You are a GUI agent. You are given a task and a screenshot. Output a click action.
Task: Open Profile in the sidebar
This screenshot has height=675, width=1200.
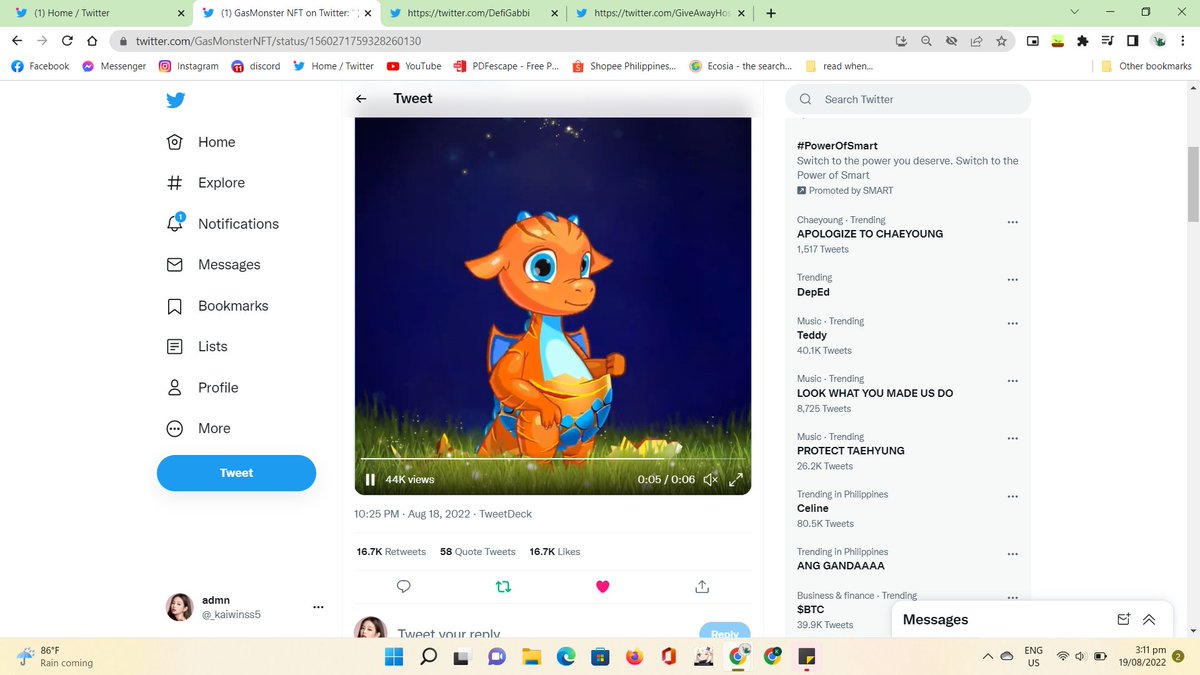point(202,388)
